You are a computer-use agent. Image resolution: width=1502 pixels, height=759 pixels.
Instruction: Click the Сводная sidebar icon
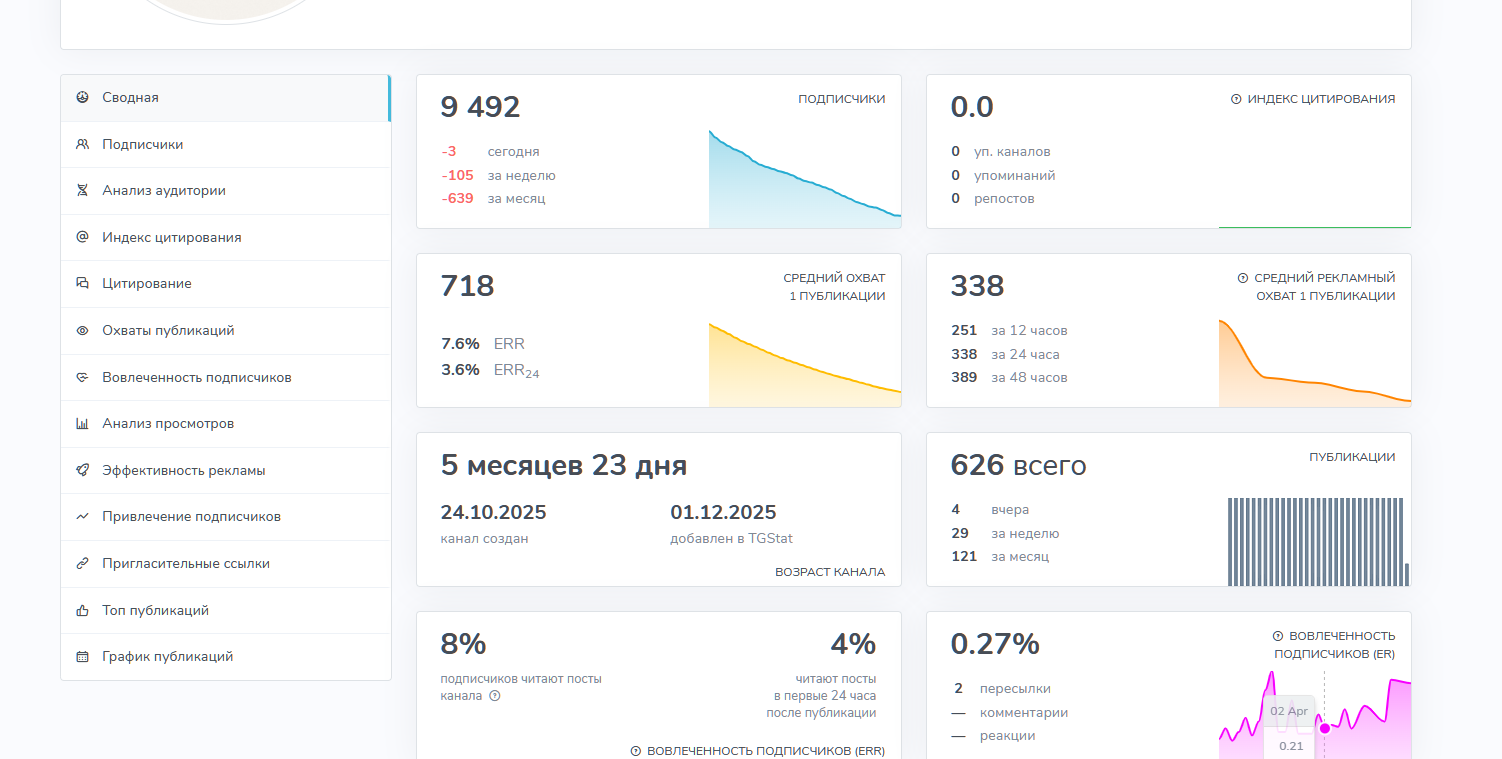tap(82, 98)
